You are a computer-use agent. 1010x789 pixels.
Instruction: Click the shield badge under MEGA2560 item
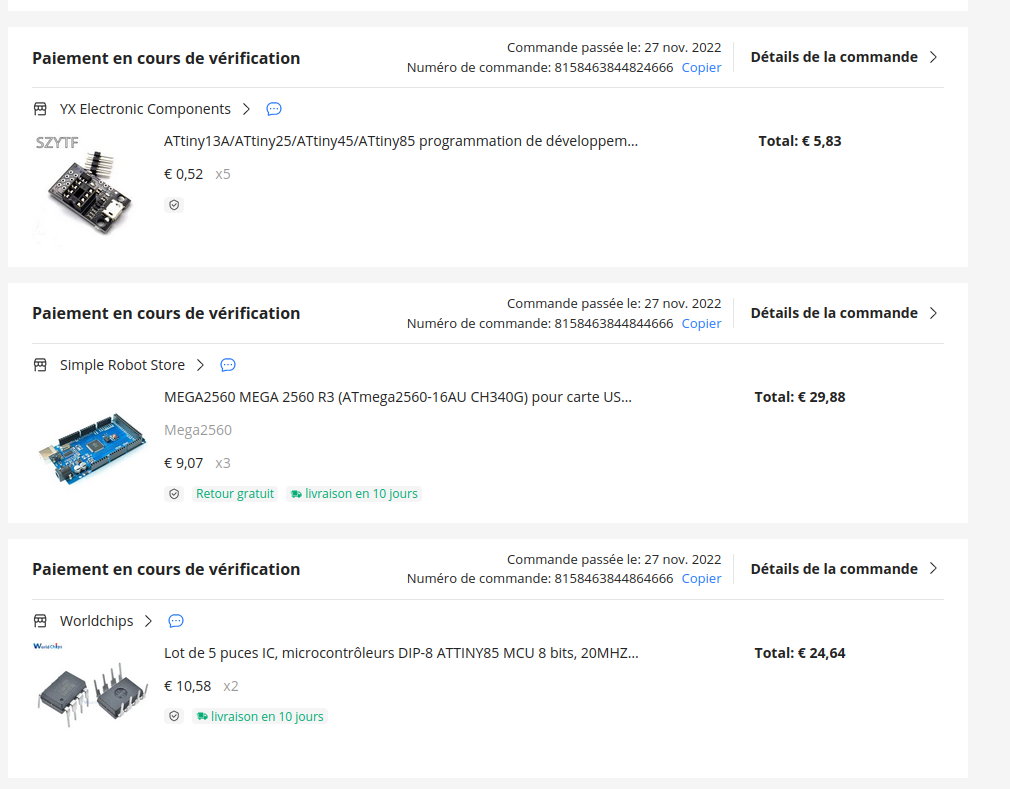(x=174, y=494)
